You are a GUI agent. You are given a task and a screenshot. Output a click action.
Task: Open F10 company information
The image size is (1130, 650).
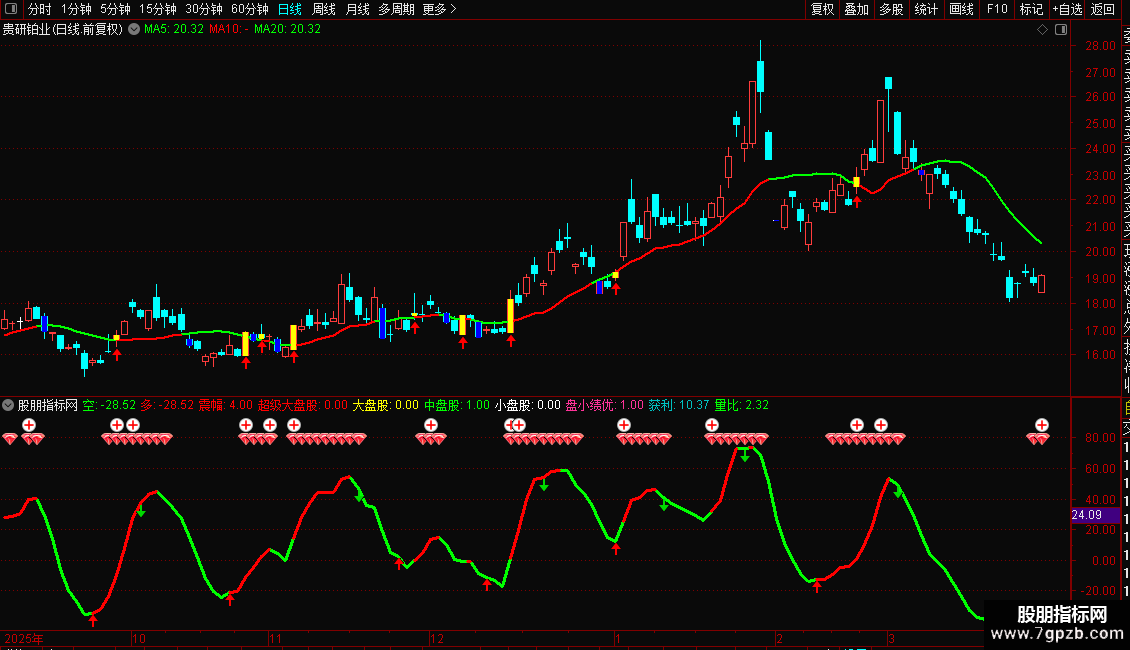tap(997, 9)
